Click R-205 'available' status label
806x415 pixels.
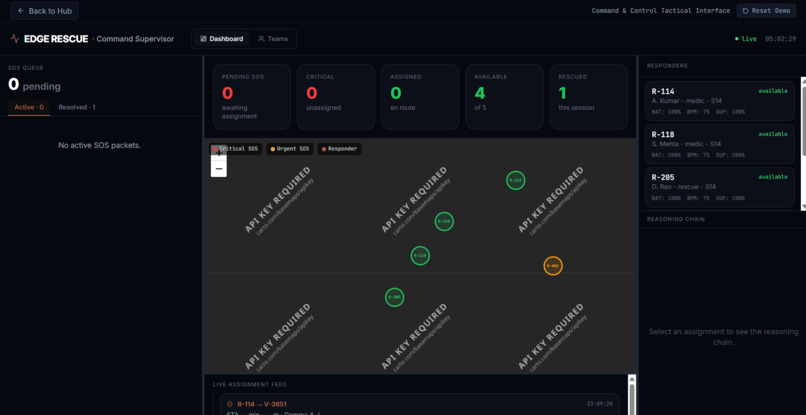(x=773, y=177)
